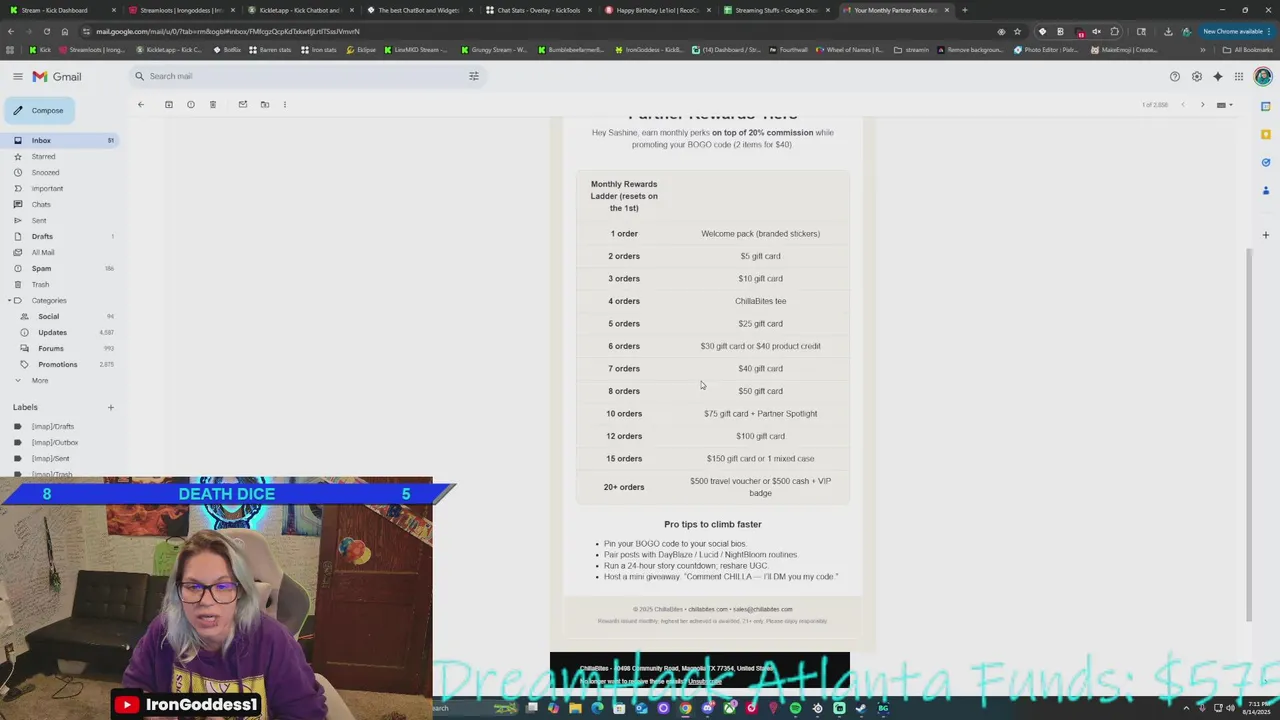Open the Gmail main menu hamburger

(18, 76)
